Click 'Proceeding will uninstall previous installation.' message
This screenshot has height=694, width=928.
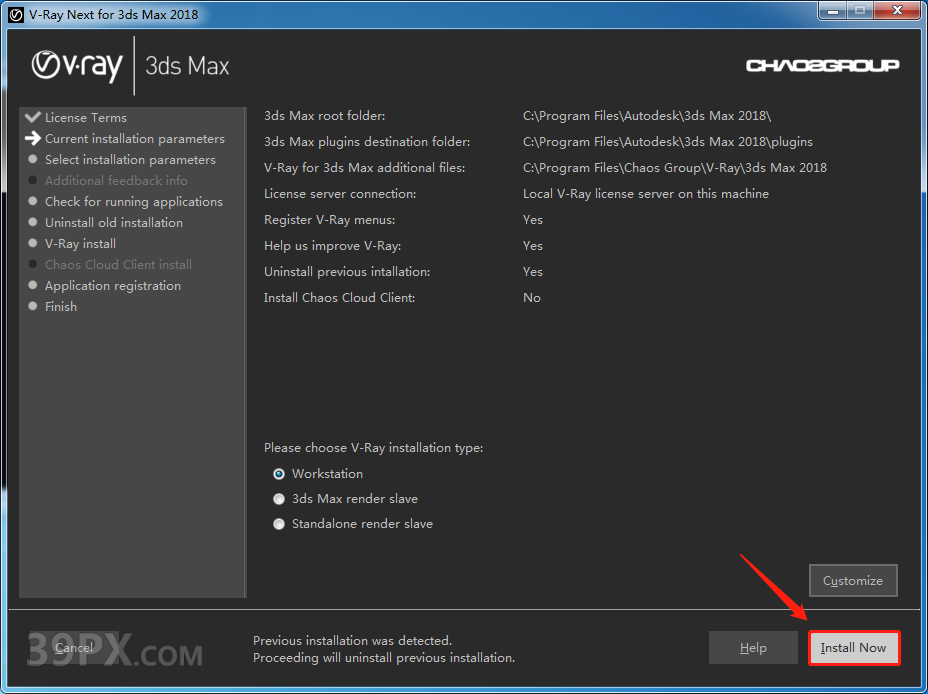coord(384,658)
